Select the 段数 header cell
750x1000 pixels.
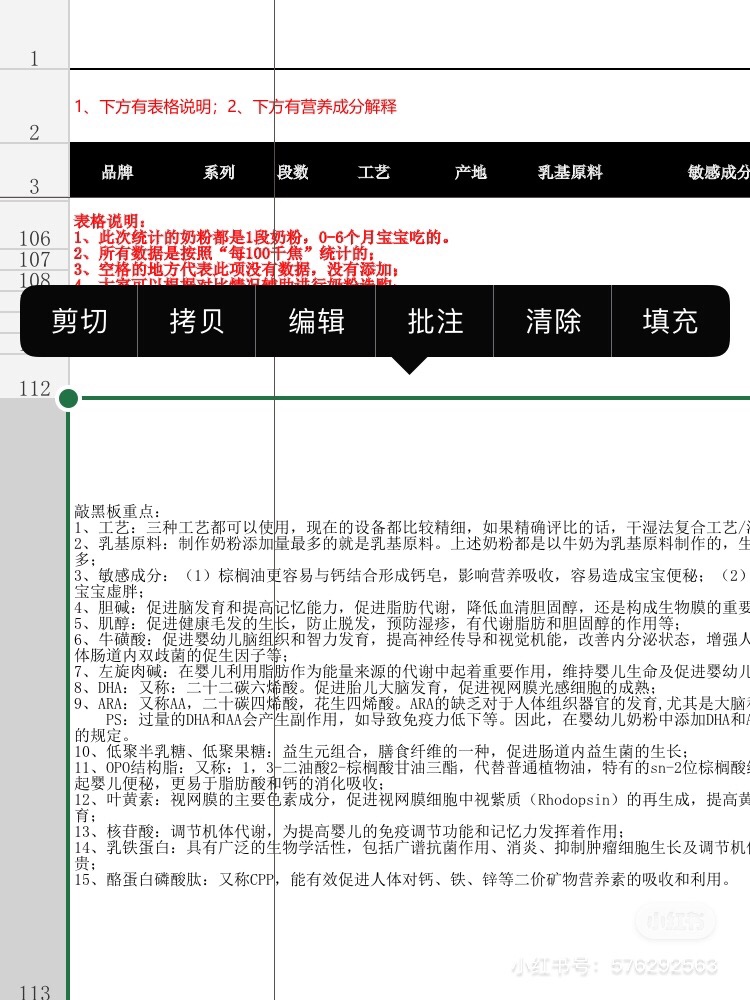click(x=293, y=172)
